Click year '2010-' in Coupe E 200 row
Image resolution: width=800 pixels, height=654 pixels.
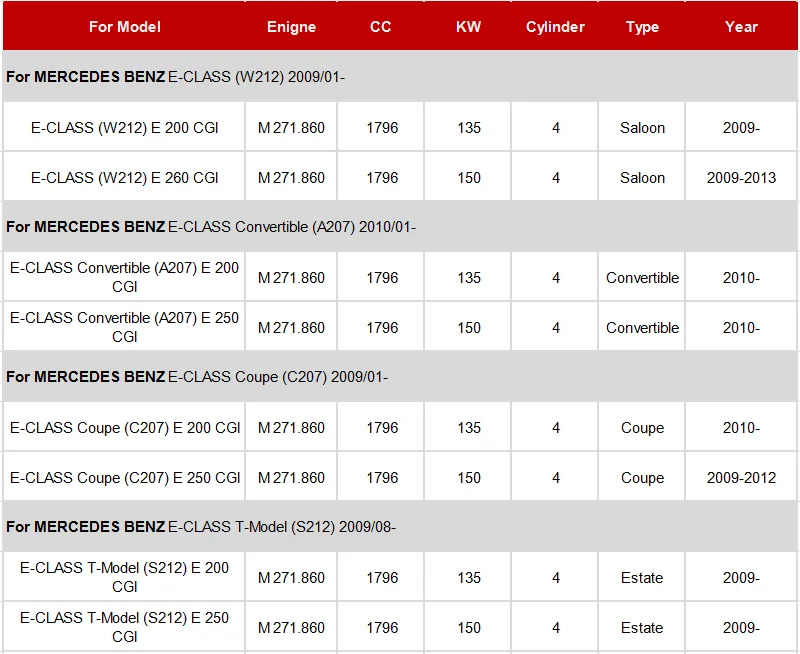pos(741,427)
